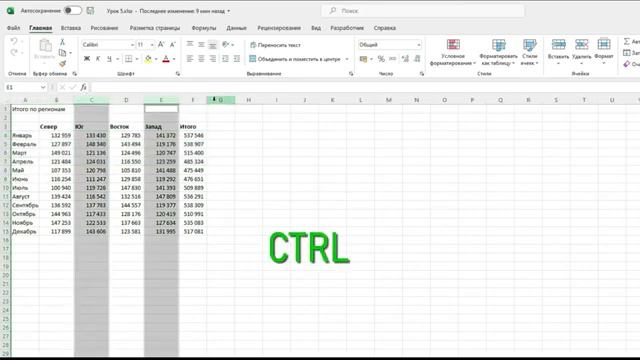Click the Increase Font Size icon
Viewport: 640px width, 360px height.
pos(161,44)
